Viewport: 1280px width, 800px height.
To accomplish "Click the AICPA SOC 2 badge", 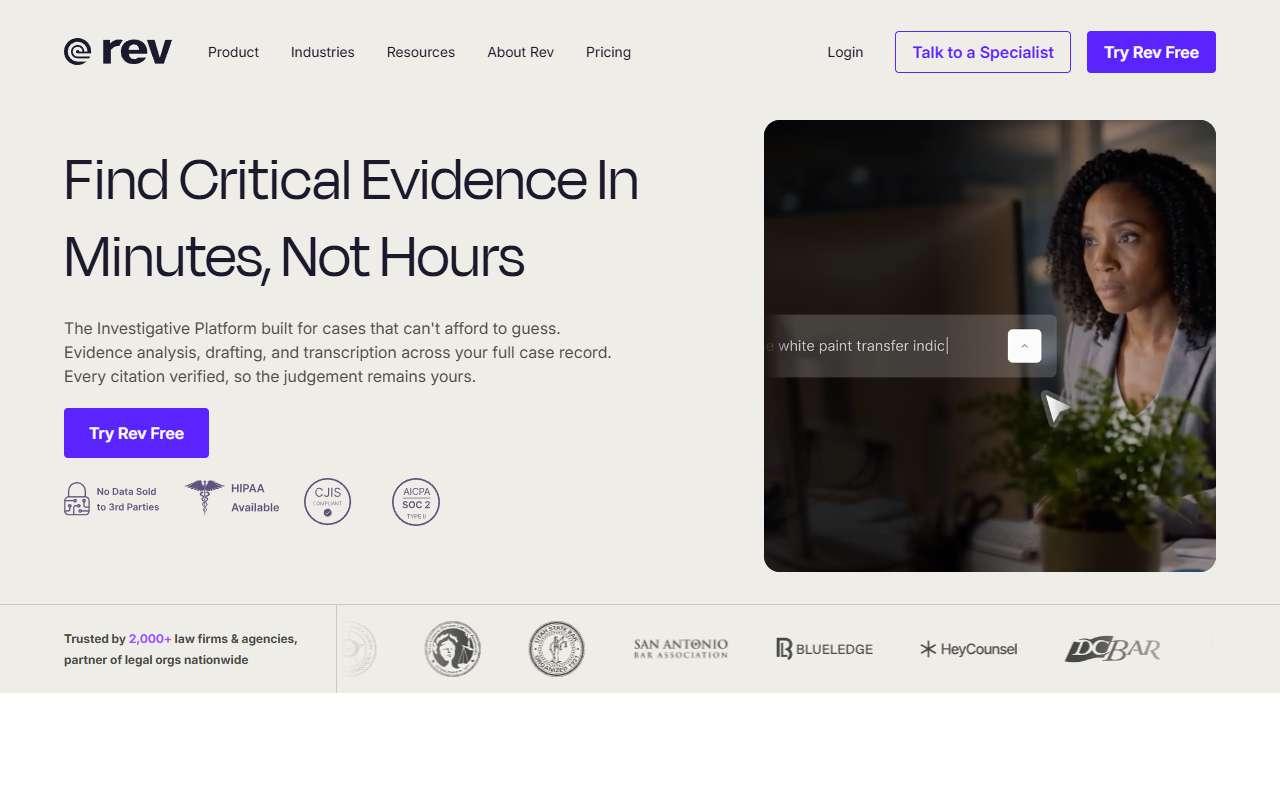I will coord(416,502).
